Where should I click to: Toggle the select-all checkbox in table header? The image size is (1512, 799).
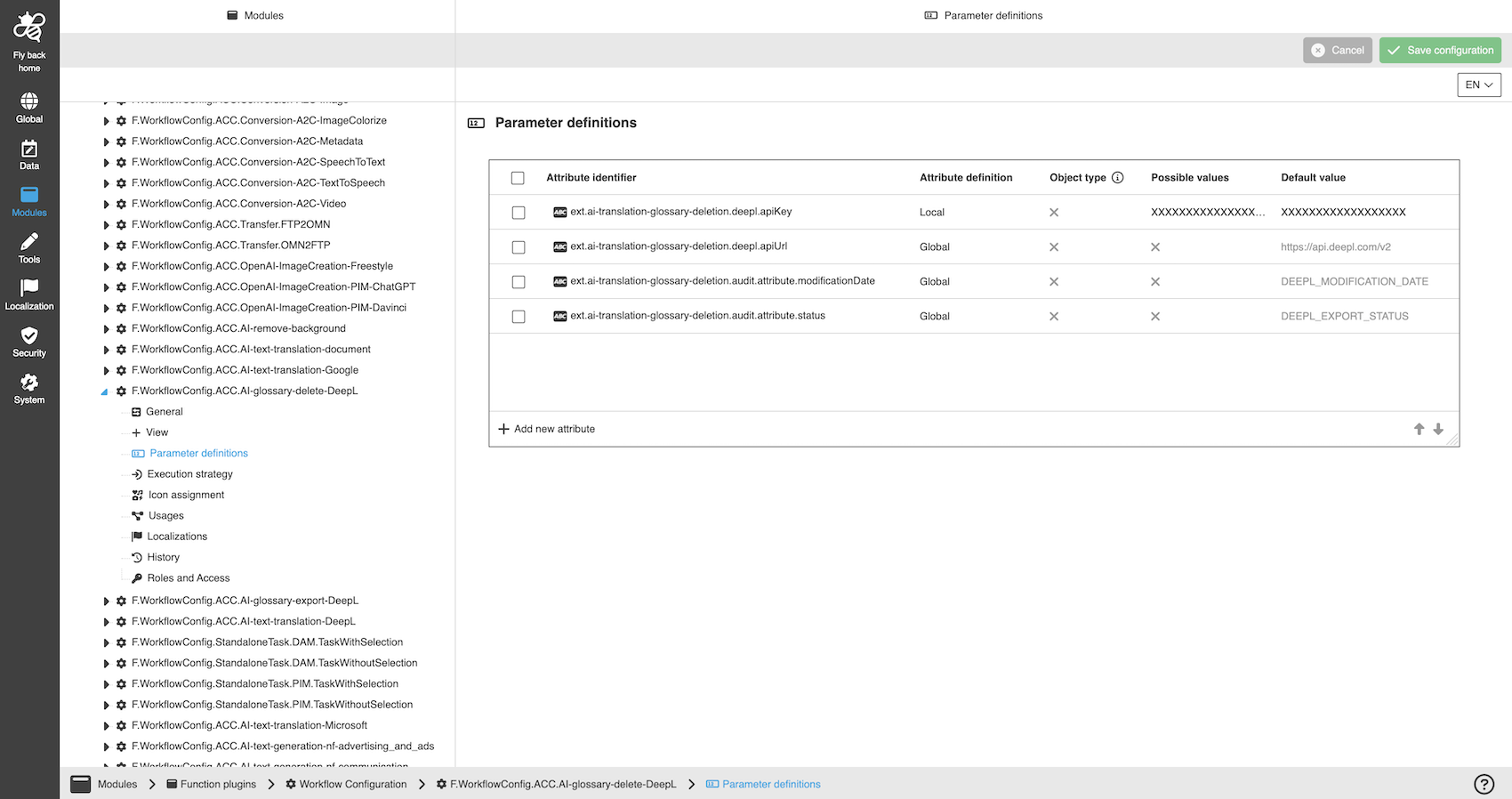tap(518, 178)
